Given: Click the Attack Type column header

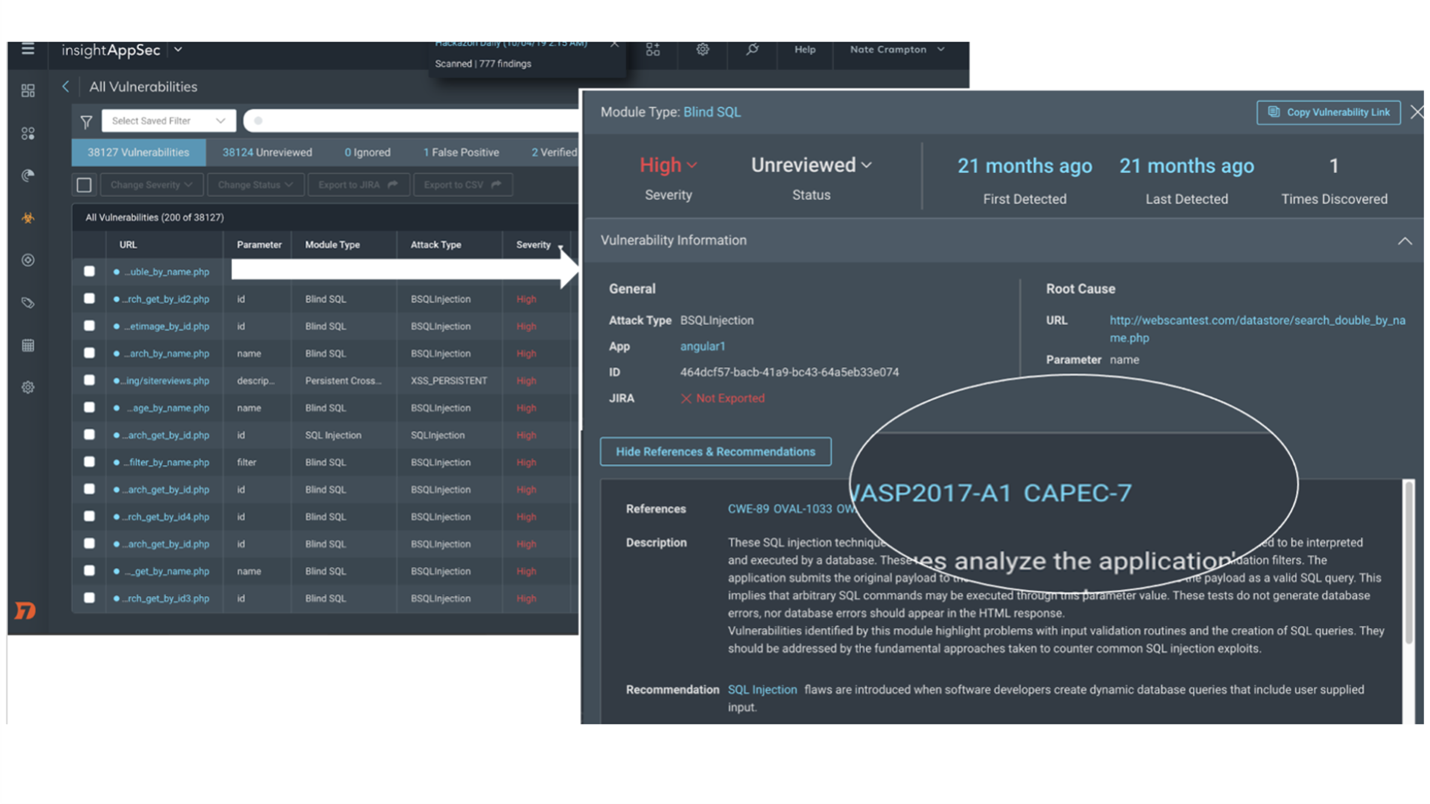Looking at the screenshot, I should pyautogui.click(x=436, y=245).
